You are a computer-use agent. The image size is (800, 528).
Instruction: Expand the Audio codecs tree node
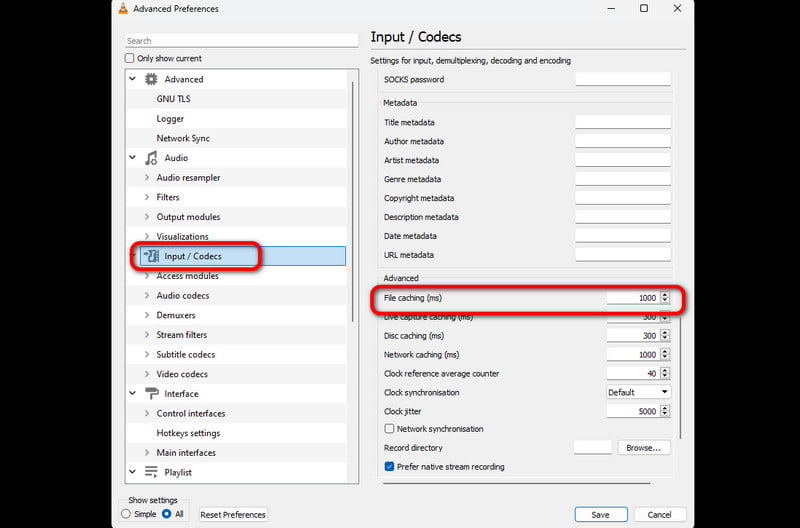[147, 296]
